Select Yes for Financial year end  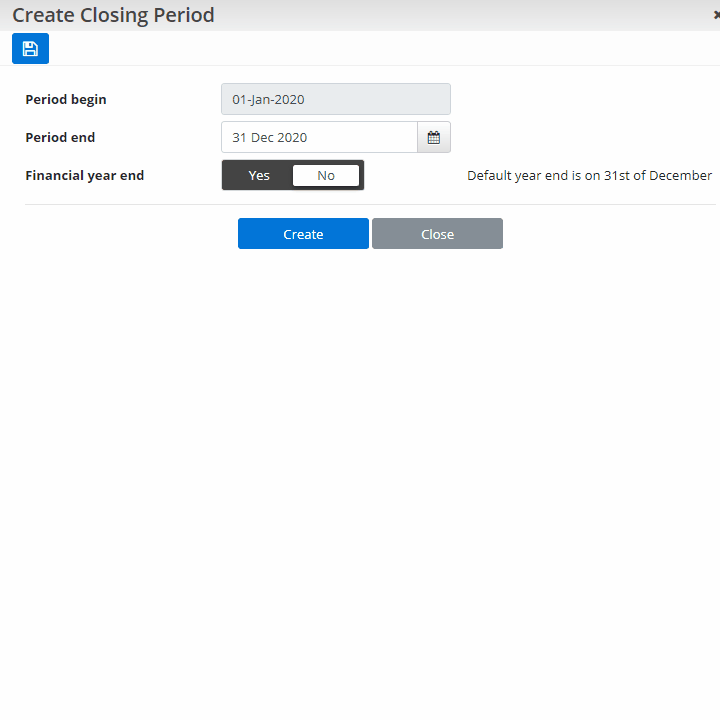coord(259,175)
